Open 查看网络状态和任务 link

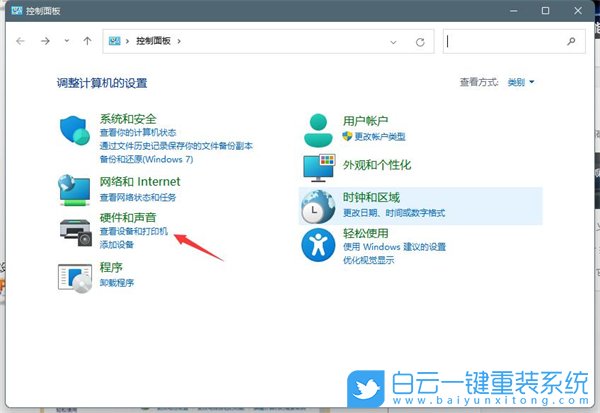[138, 198]
